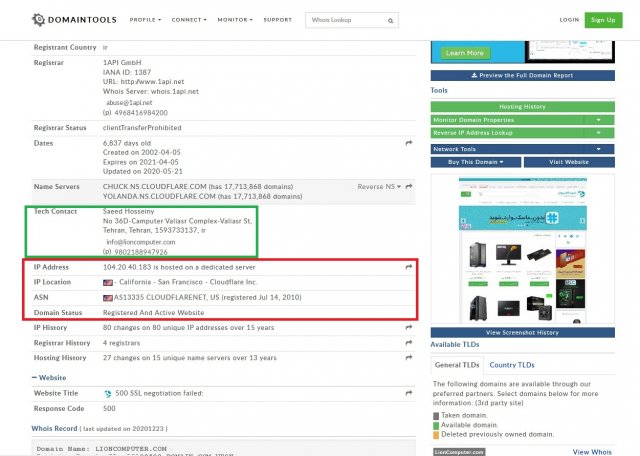Open the Buy This Domain dropdown
640x456 pixels.
click(476, 162)
